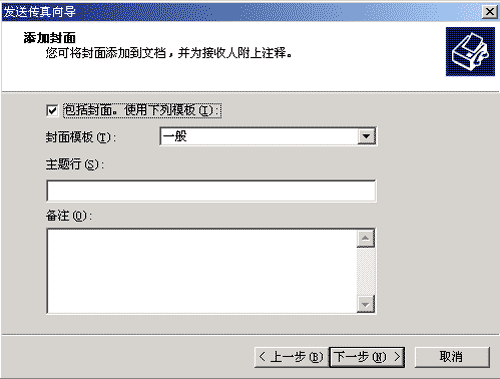Close the 发送传真向导 wizard window
Viewport: 500px width, 379px height.
point(490,12)
